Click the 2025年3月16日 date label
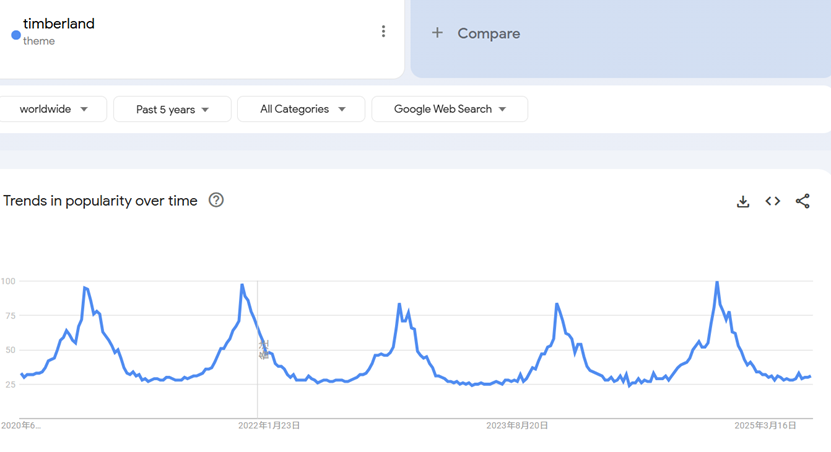The image size is (831, 452). pos(765,426)
